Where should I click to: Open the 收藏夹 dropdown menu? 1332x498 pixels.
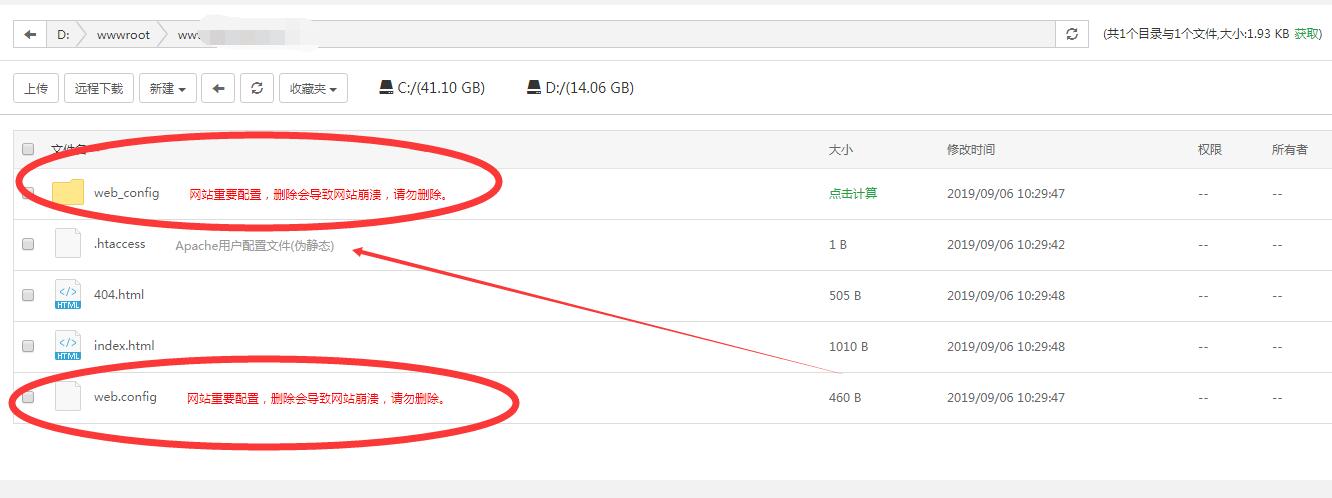coord(313,88)
